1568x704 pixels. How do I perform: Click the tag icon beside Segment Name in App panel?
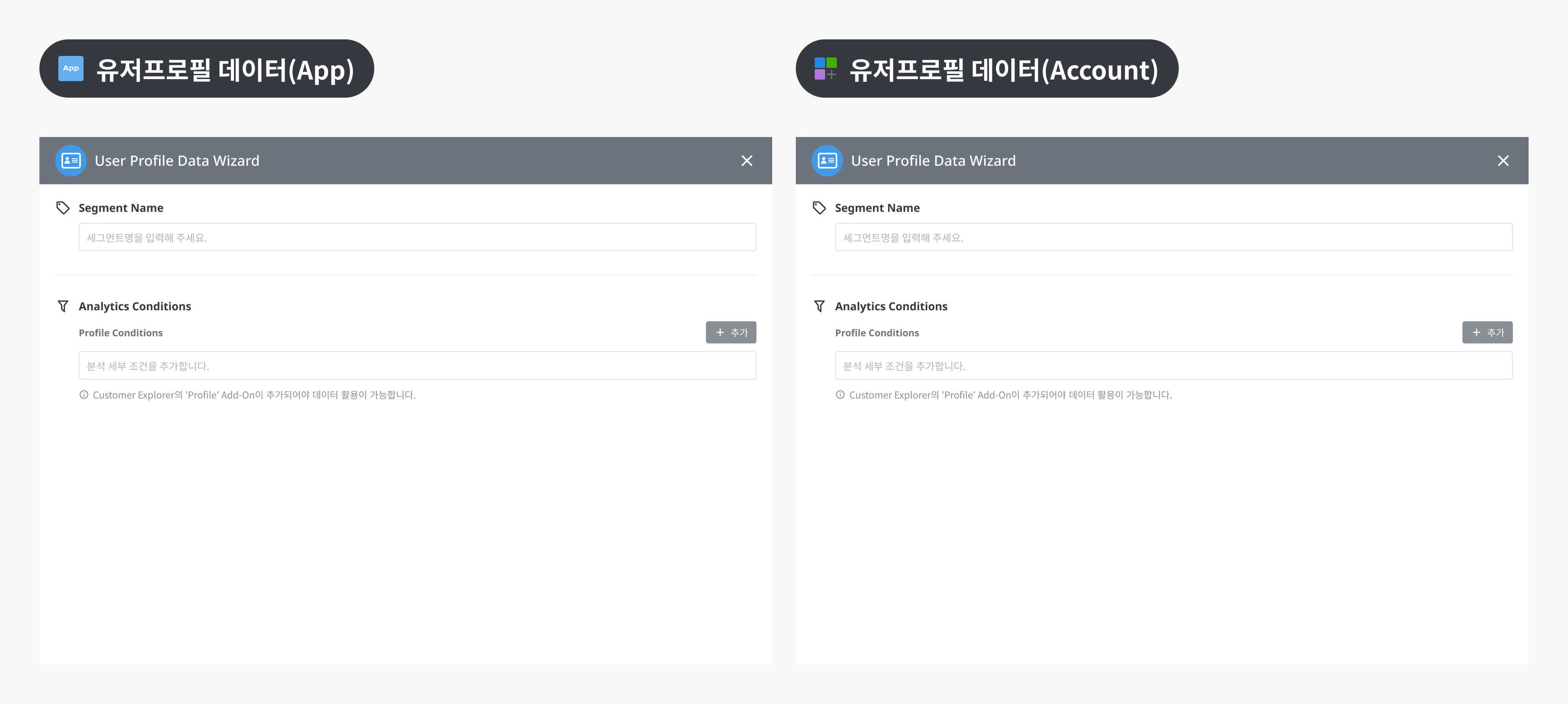[63, 208]
